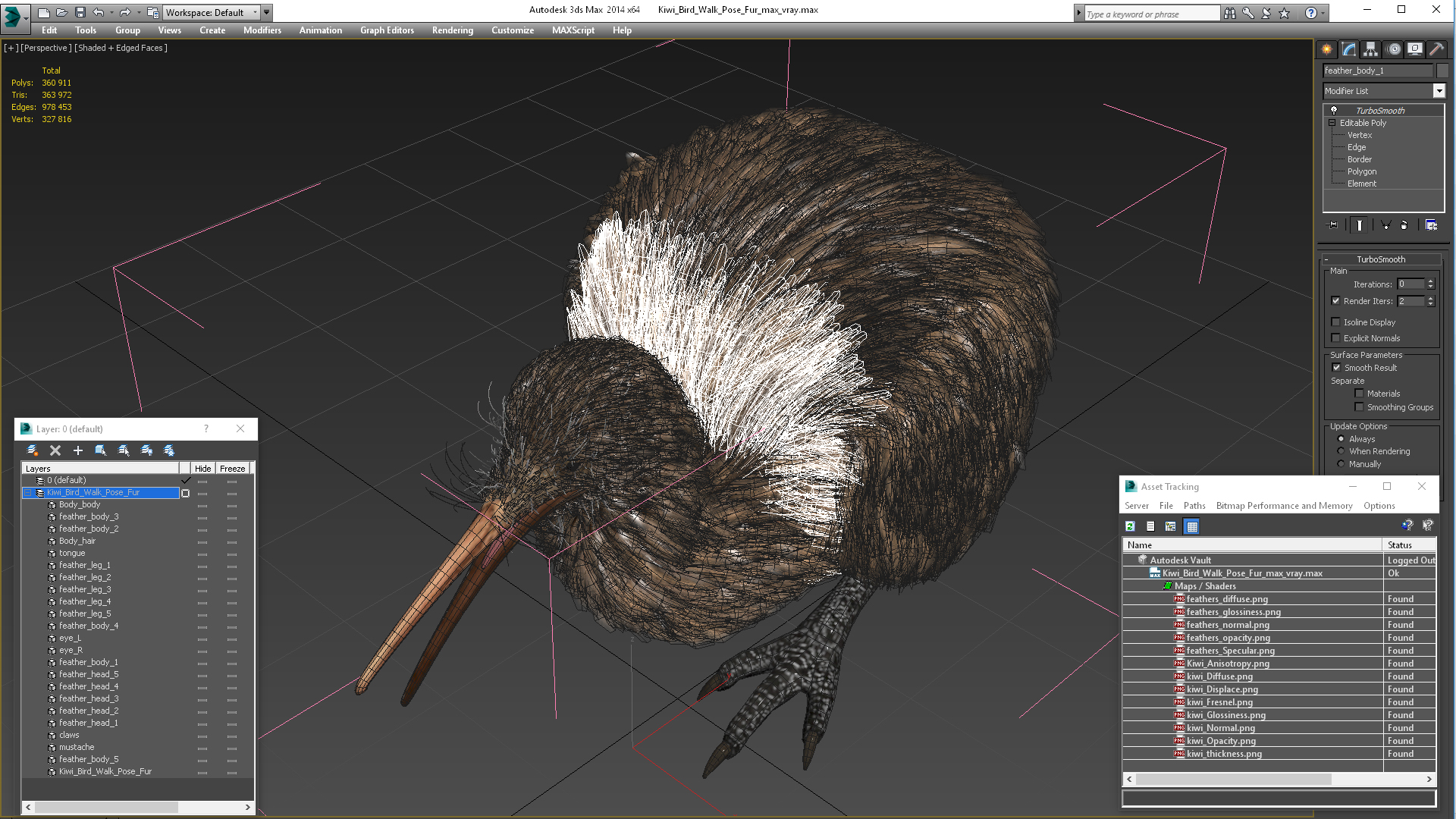Click Freeze All Layers snowflake icon
Viewport: 1456px width, 819px height.
click(x=169, y=450)
